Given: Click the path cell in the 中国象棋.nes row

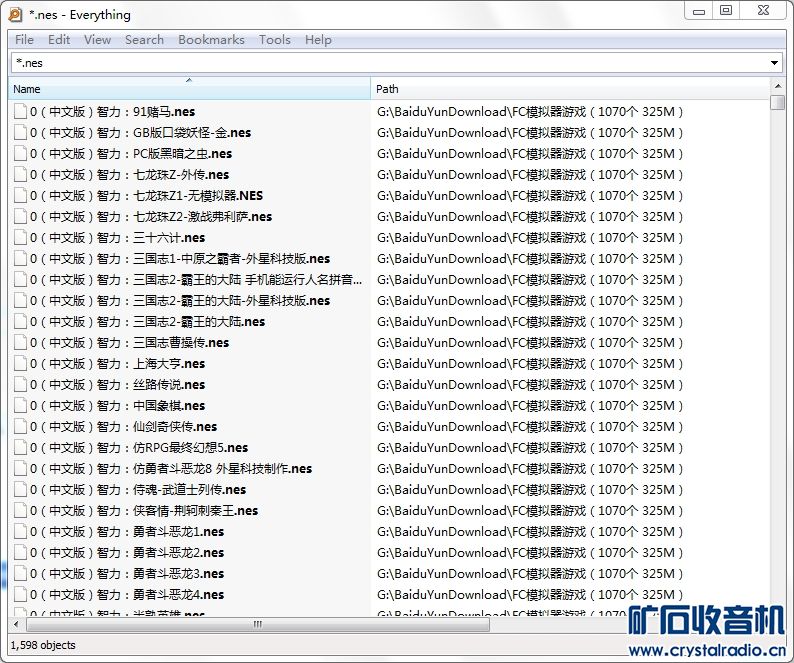Looking at the screenshot, I should coord(530,406).
